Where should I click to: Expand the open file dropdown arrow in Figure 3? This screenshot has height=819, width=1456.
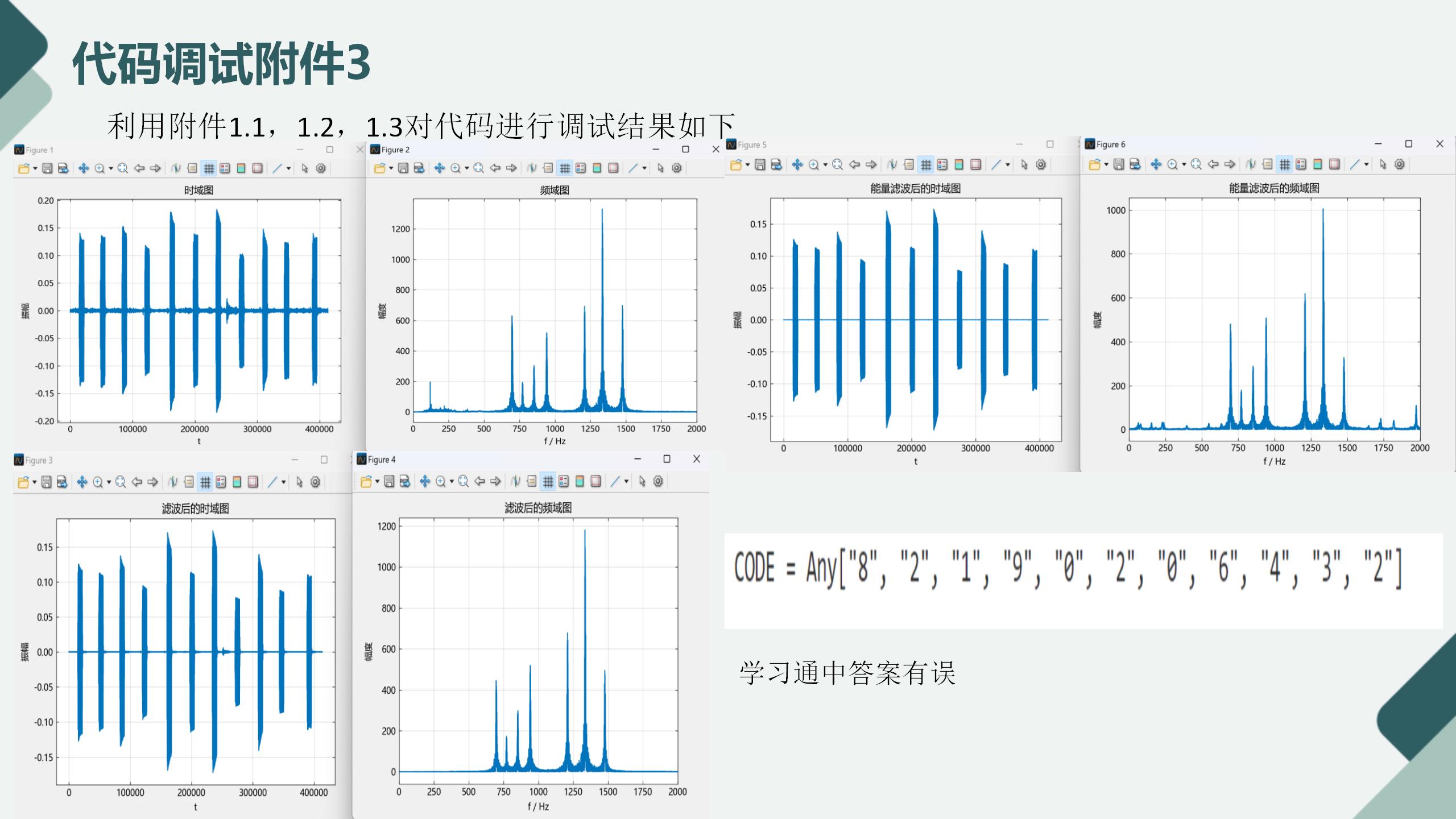point(35,482)
